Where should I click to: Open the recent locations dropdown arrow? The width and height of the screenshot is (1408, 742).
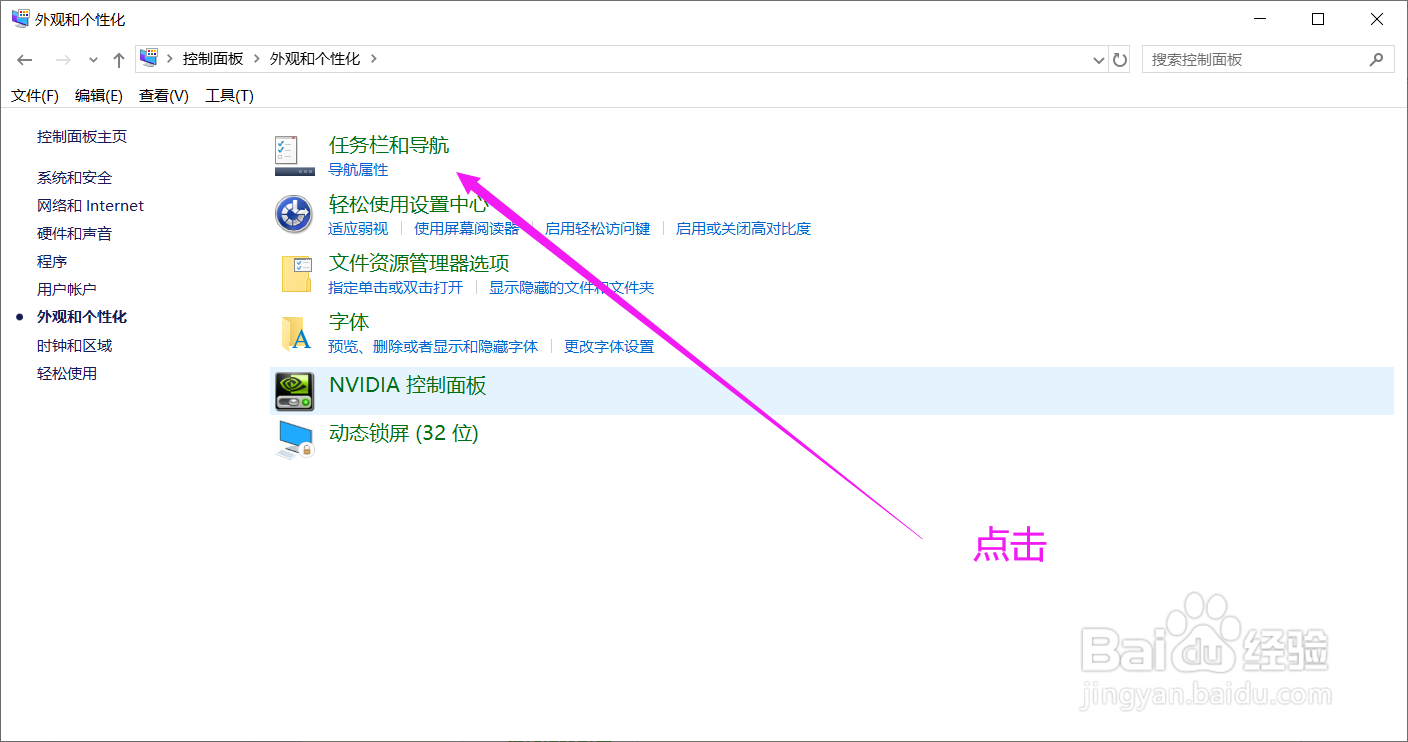(x=94, y=60)
